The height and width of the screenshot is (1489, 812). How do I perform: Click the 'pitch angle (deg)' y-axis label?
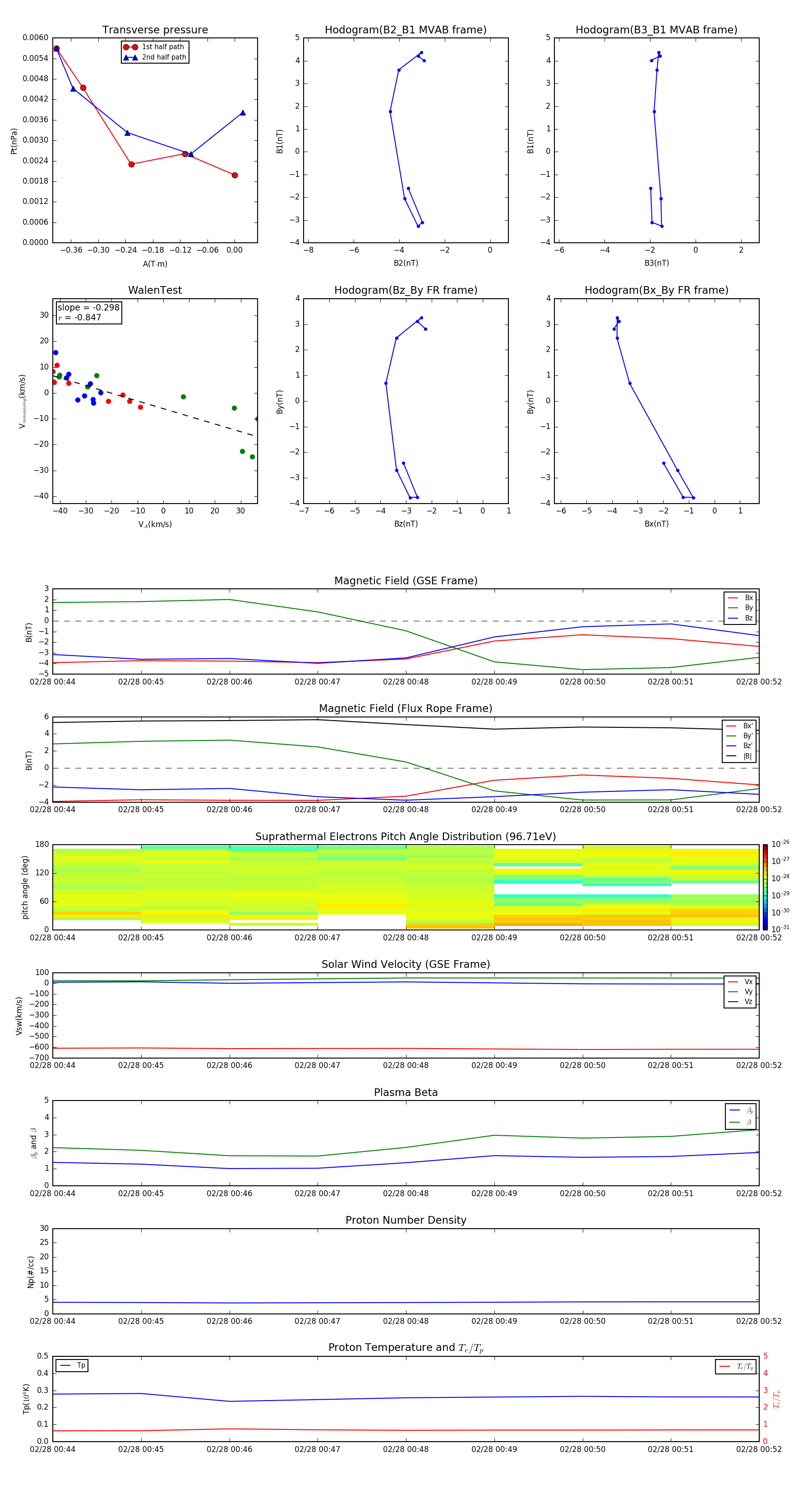pyautogui.click(x=25, y=887)
